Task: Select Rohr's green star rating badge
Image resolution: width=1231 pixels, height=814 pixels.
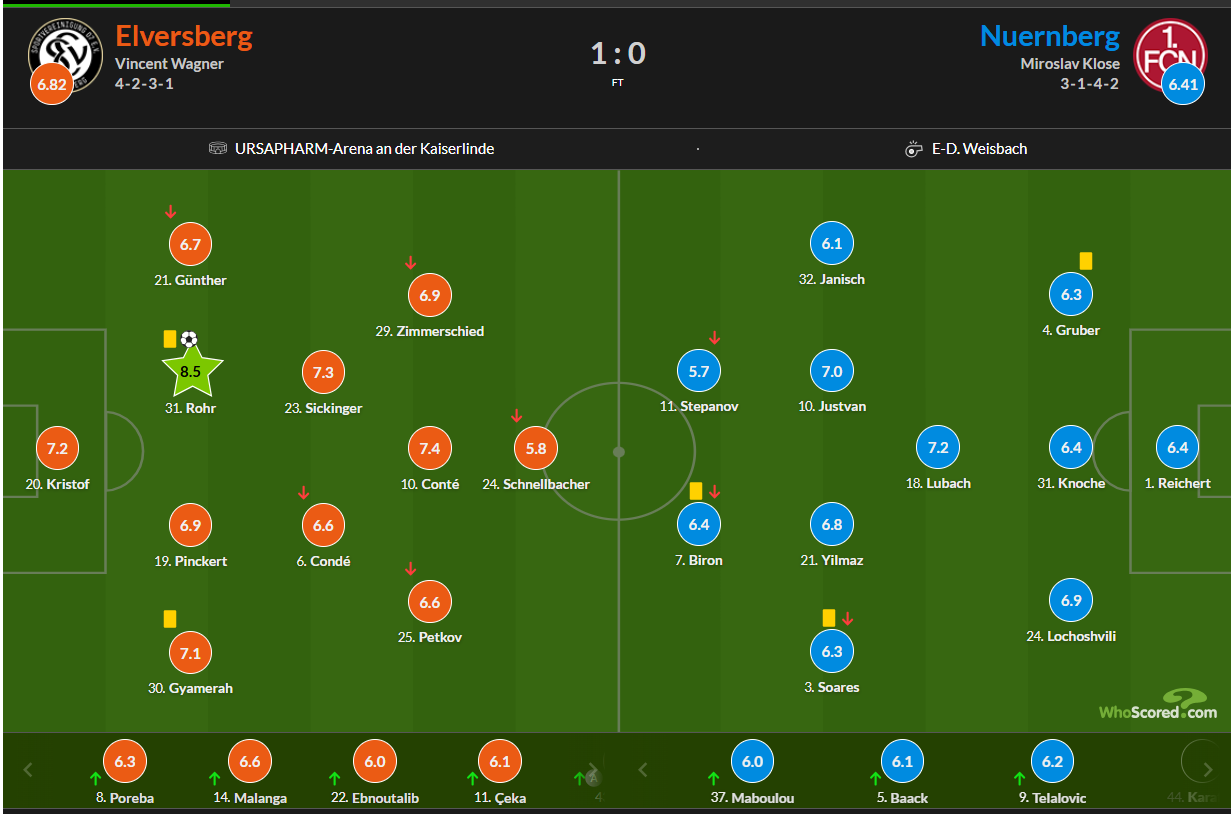Action: pos(191,371)
